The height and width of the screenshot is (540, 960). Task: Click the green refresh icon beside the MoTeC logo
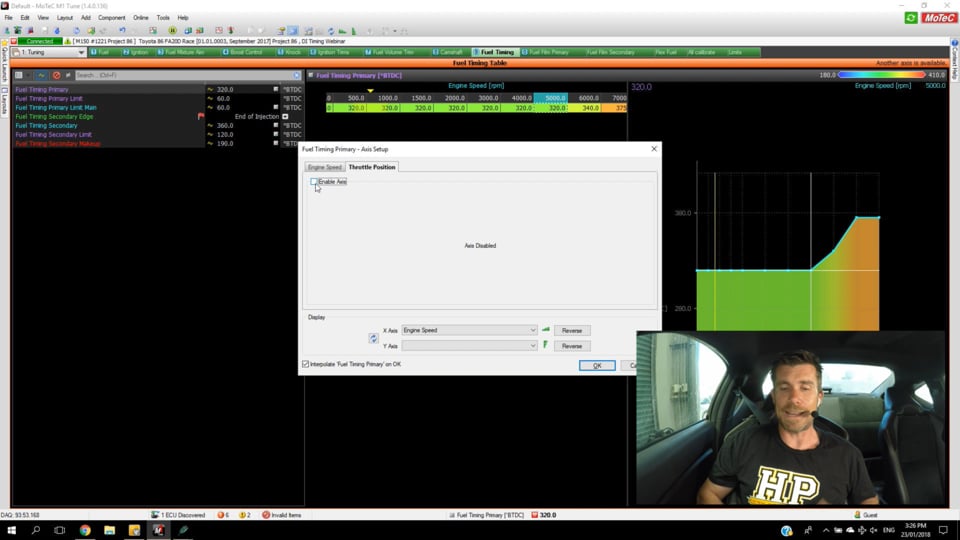[910, 18]
